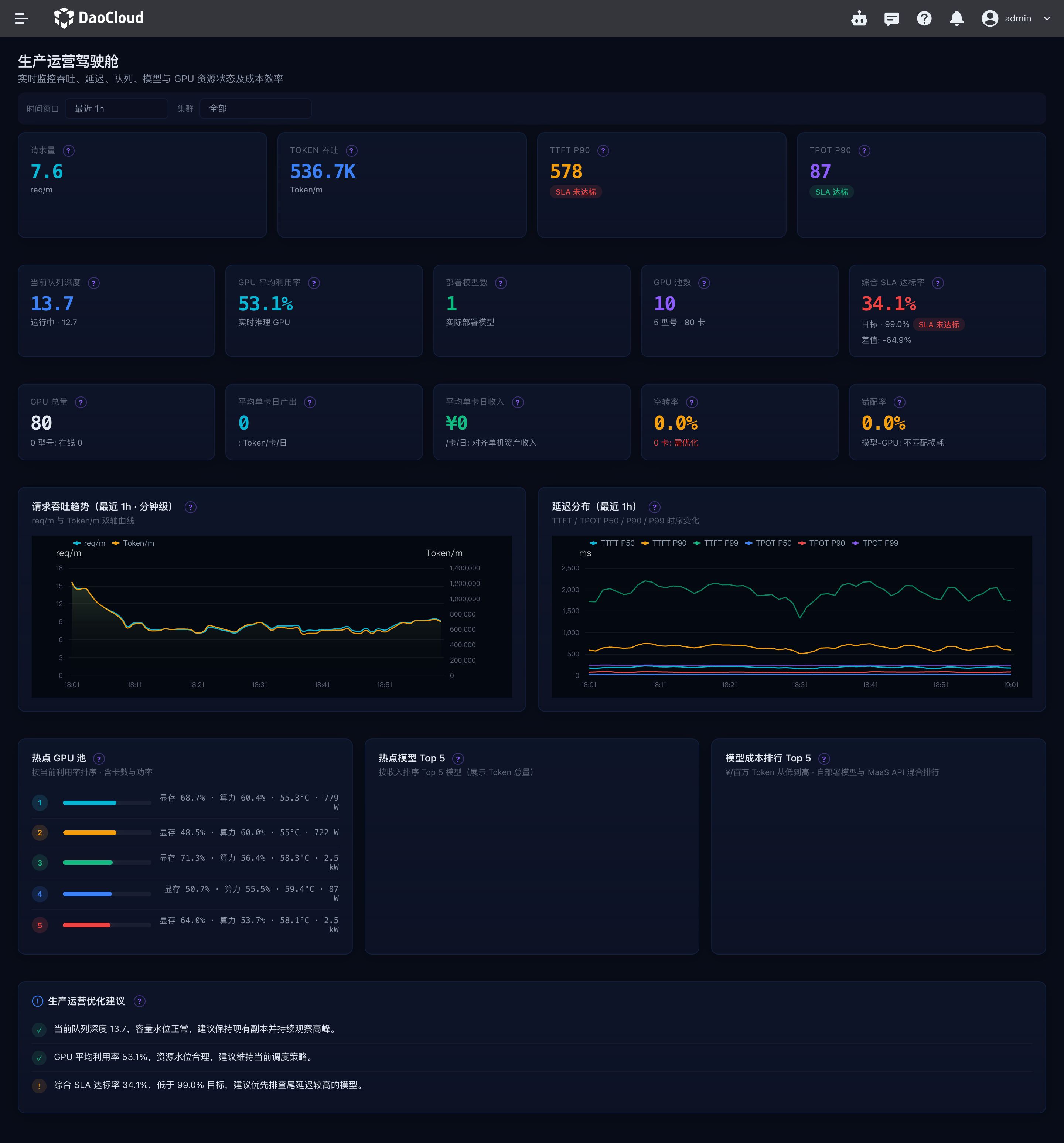
Task: Show help tooltip for 部署模型数
Action: click(x=501, y=283)
